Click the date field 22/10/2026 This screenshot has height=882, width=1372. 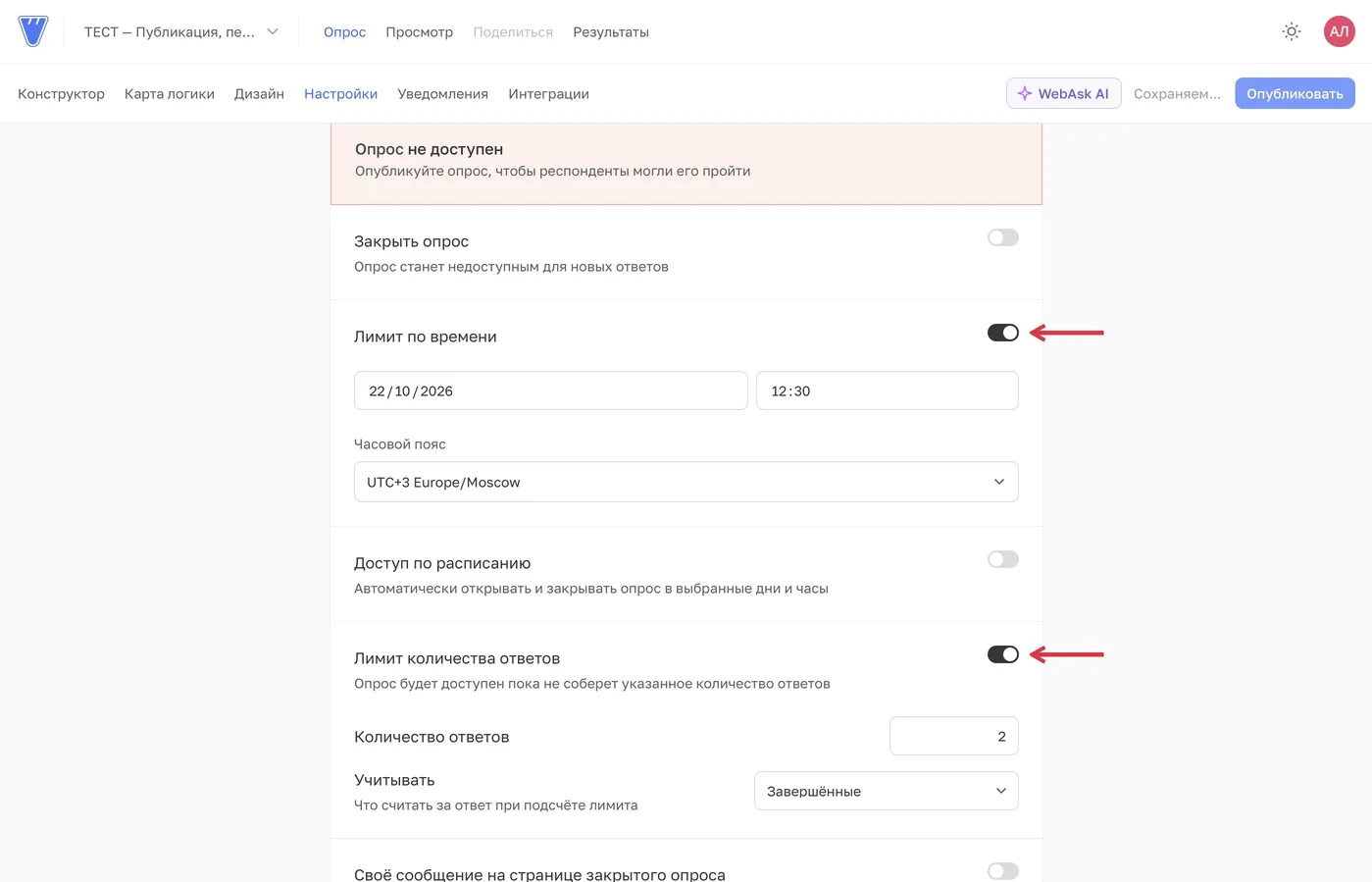550,390
